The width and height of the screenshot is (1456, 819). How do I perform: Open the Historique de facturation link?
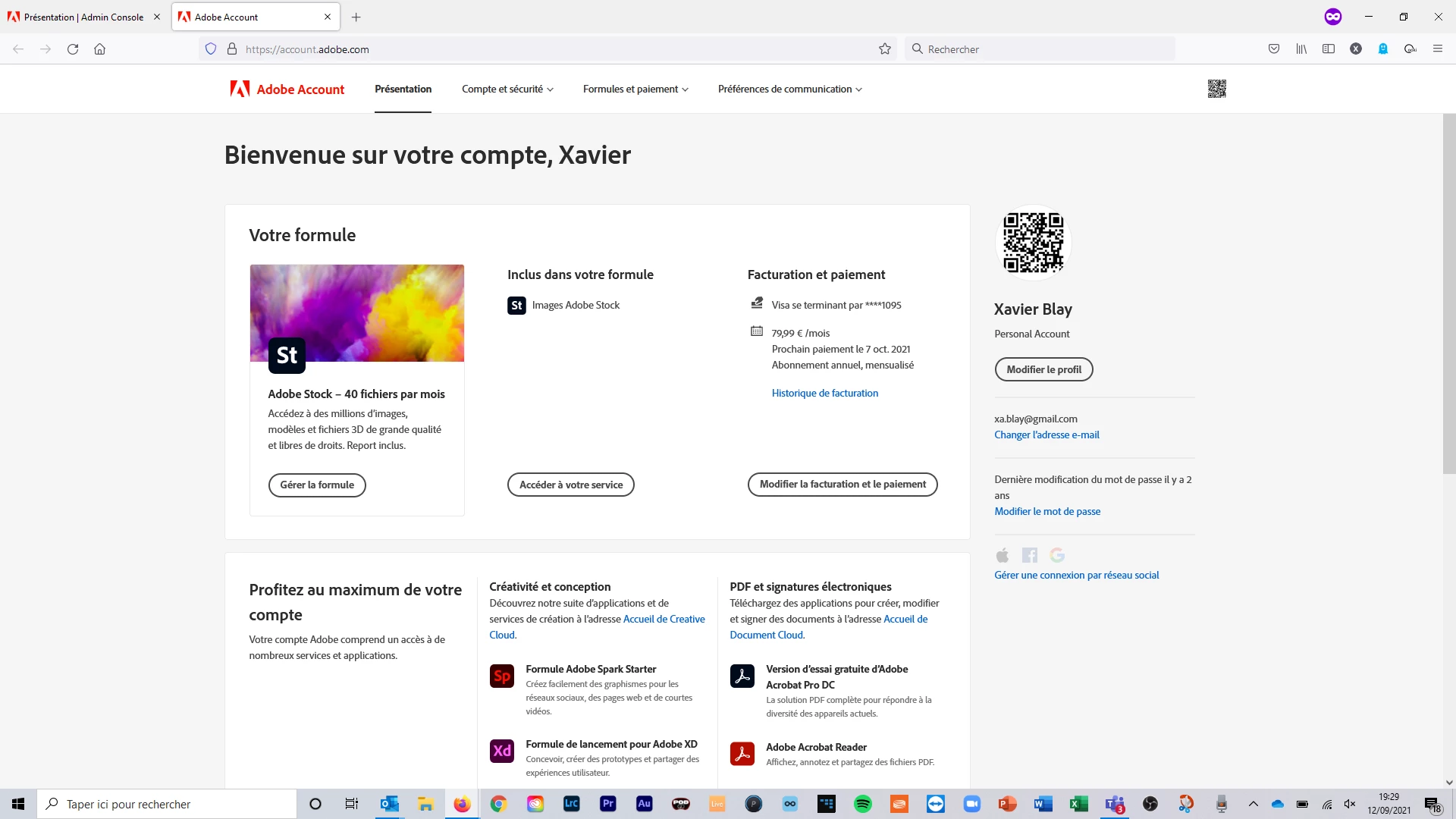click(824, 393)
